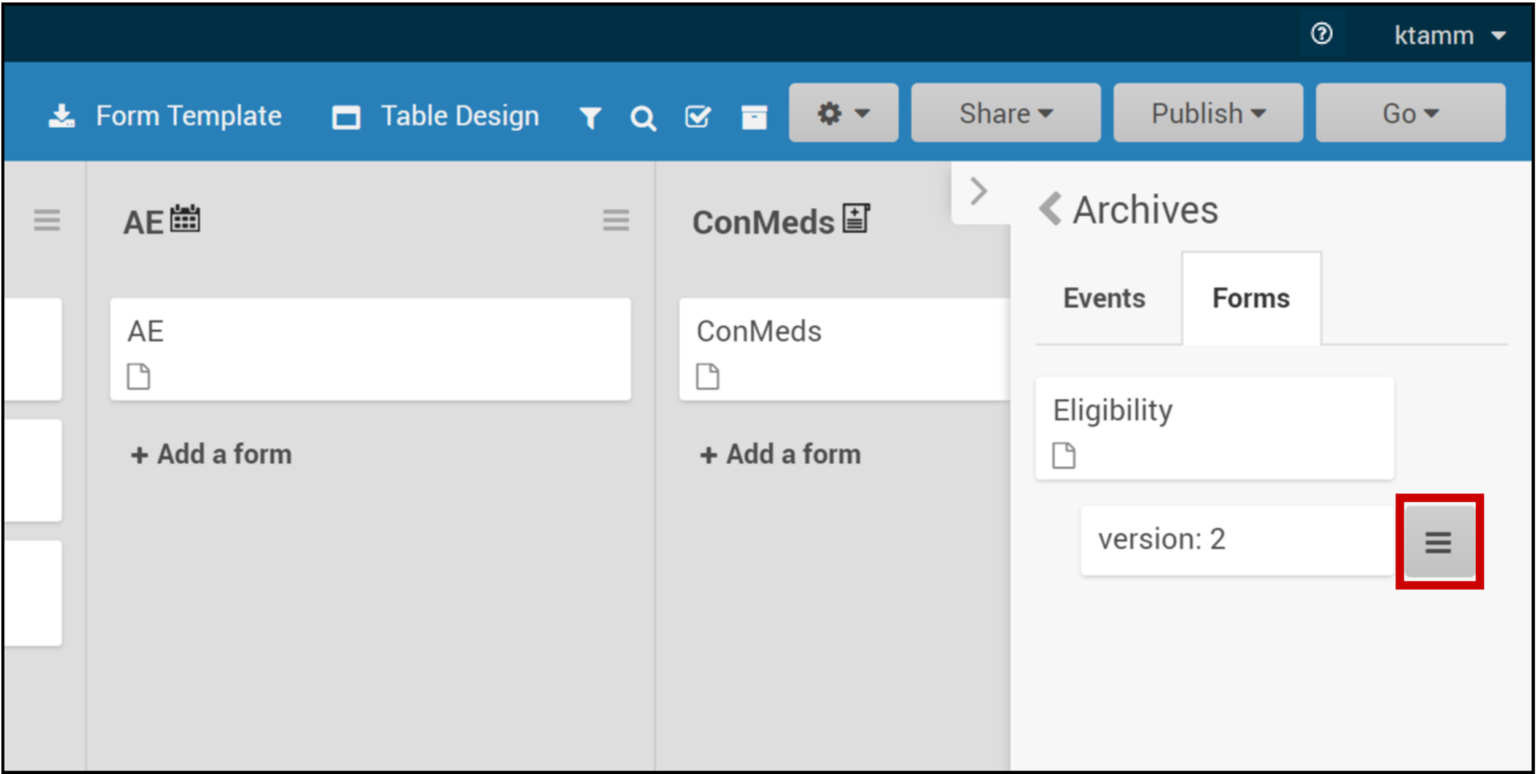
Task: Switch to the Events tab
Action: coord(1103,298)
